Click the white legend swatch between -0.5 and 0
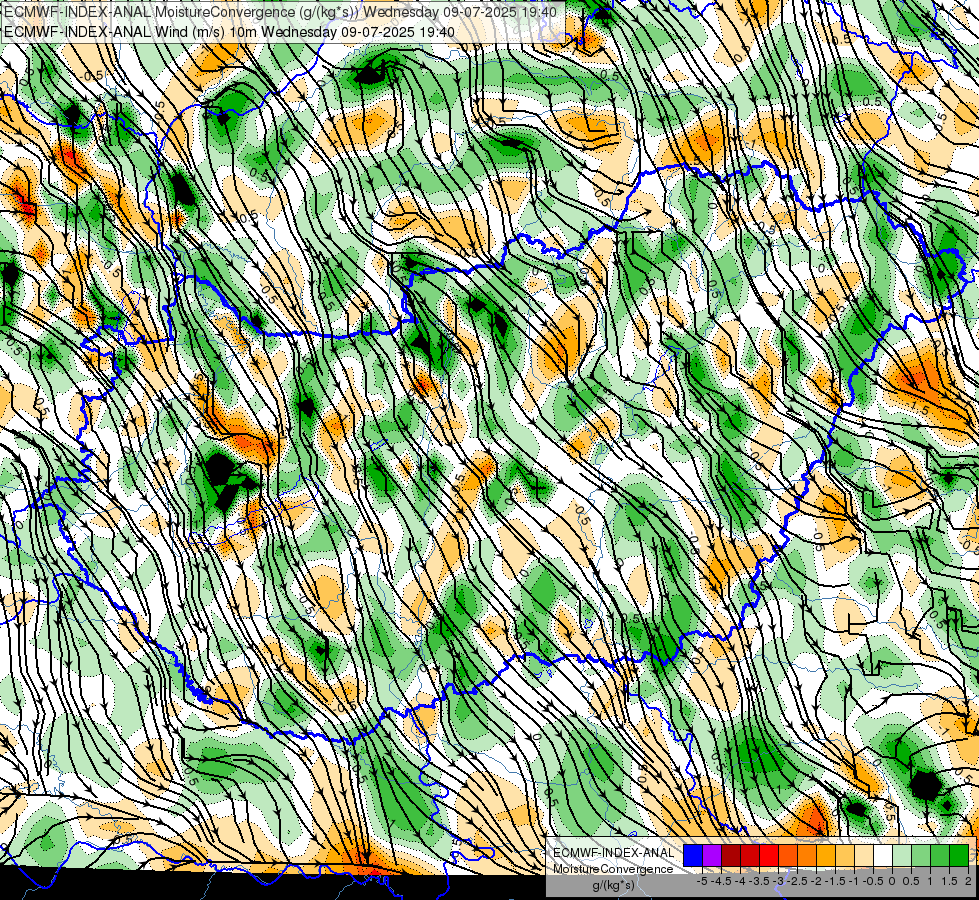 click(x=883, y=855)
